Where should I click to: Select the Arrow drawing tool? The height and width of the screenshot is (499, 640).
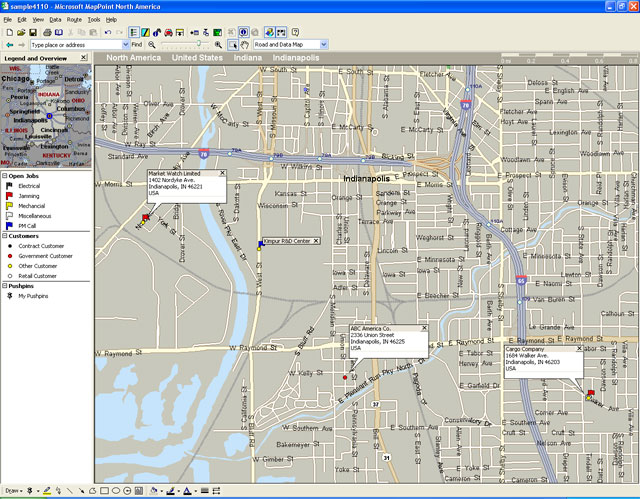point(81,491)
